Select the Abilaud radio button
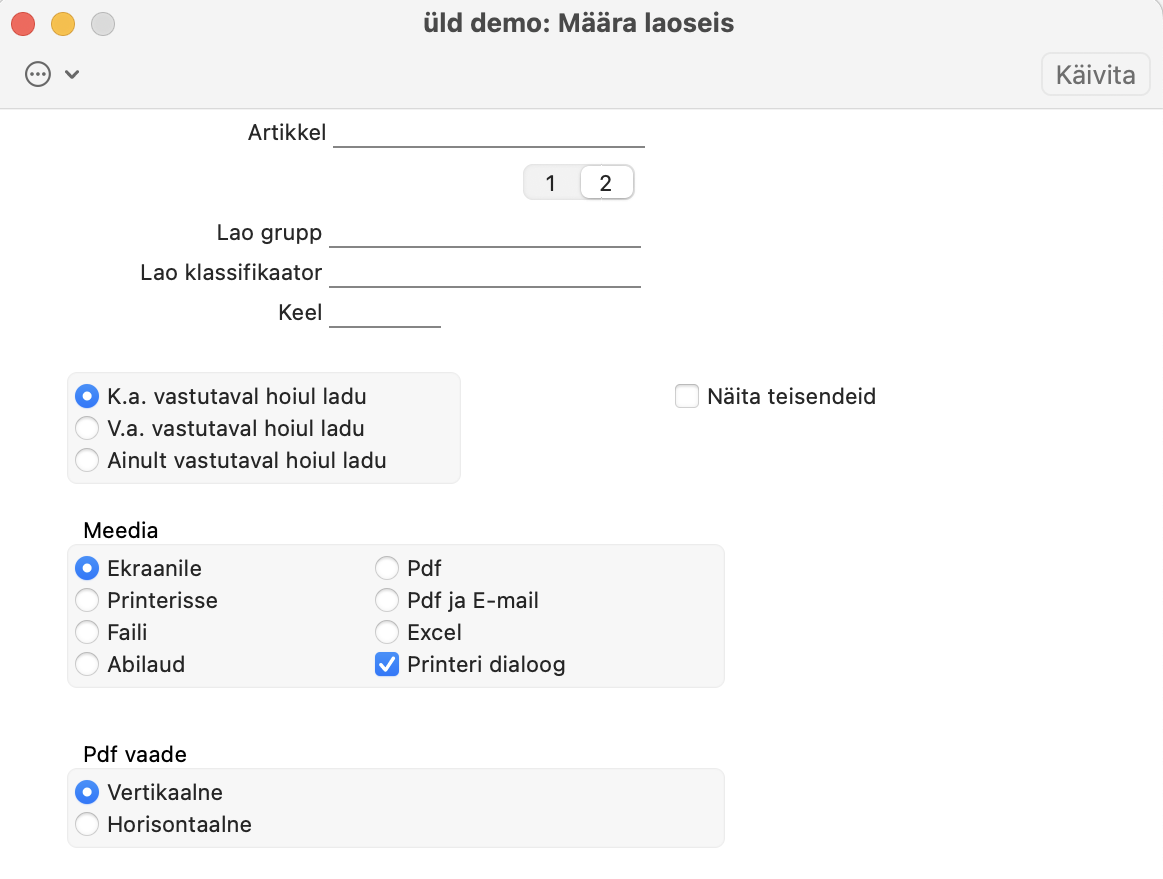This screenshot has width=1163, height=879. point(88,665)
